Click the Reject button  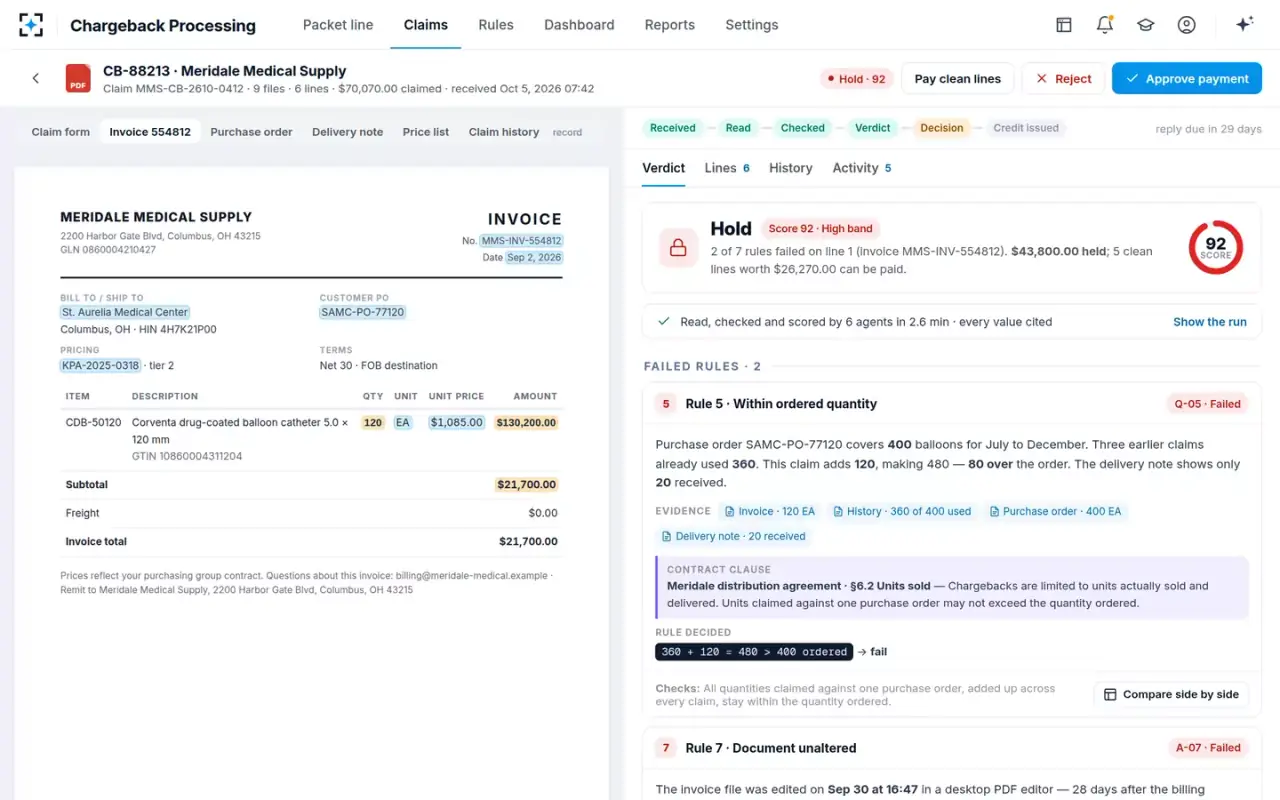point(1063,79)
